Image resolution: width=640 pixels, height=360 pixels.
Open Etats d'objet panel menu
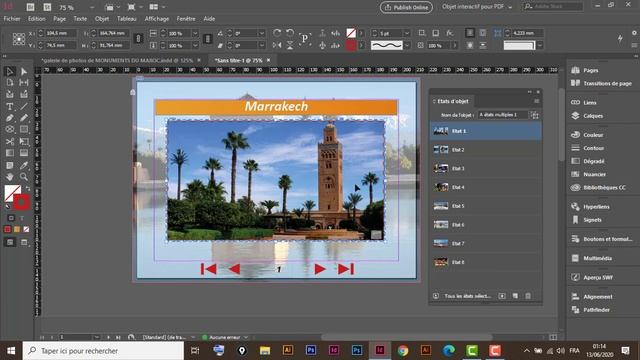tap(537, 101)
